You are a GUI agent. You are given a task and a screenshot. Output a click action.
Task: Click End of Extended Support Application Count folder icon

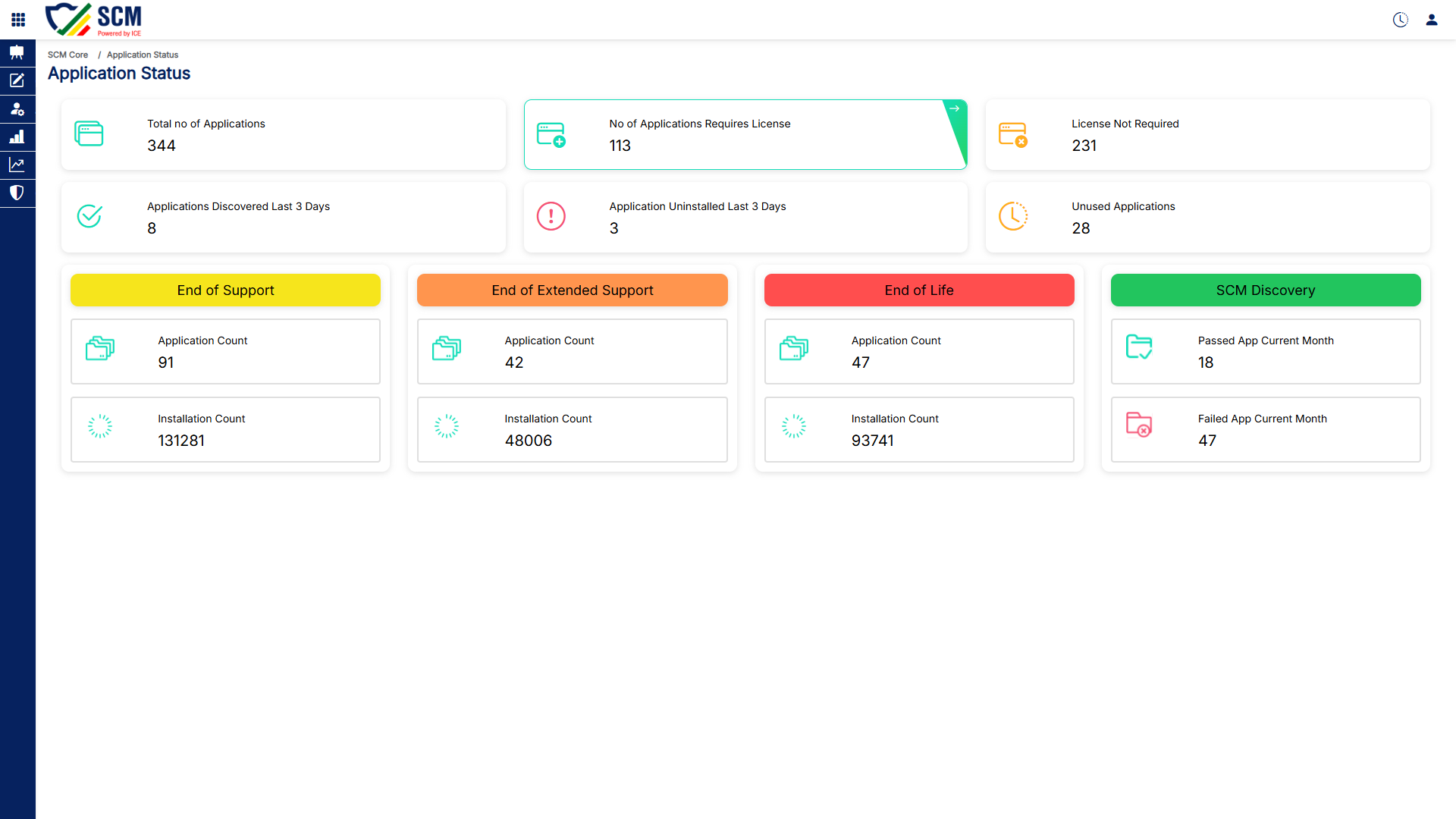click(447, 349)
